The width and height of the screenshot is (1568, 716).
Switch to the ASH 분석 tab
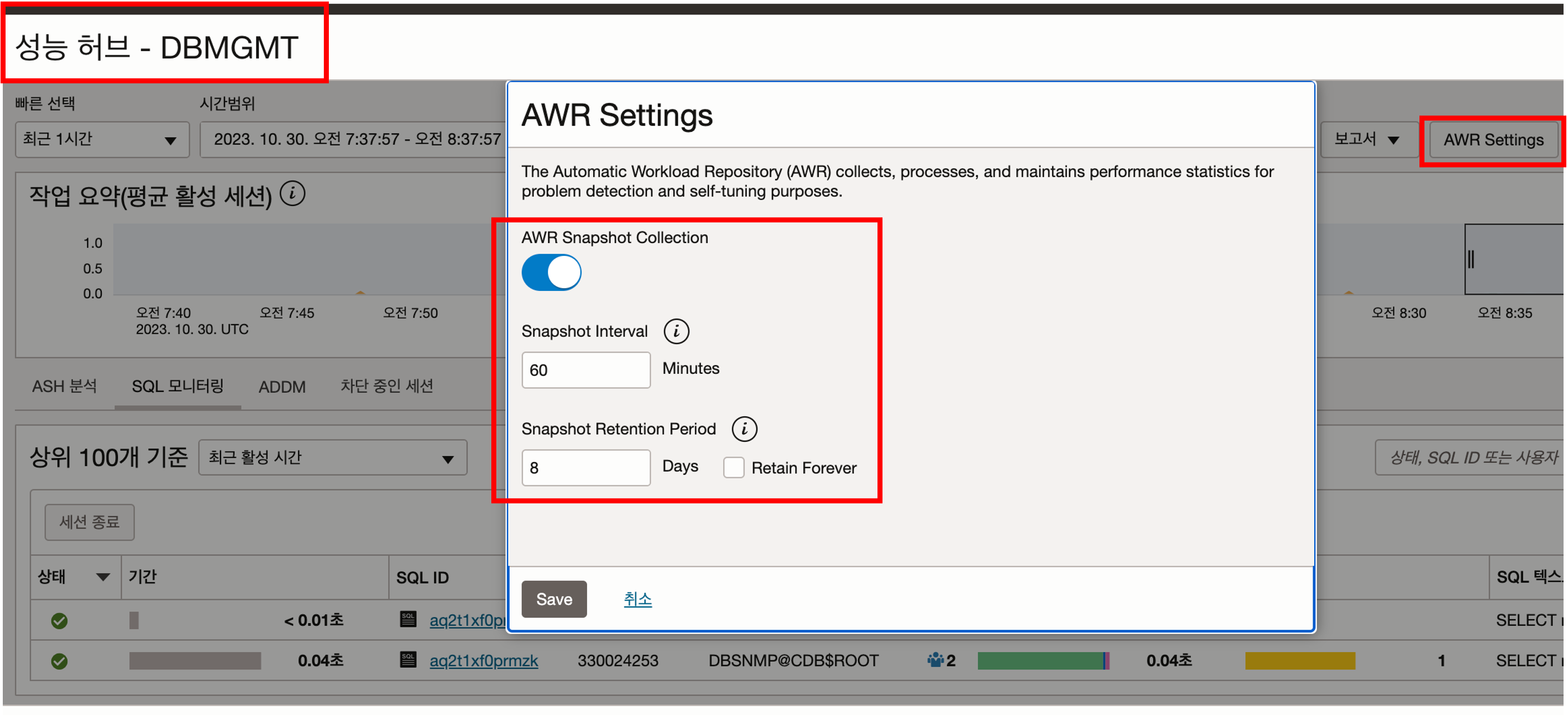[x=64, y=386]
